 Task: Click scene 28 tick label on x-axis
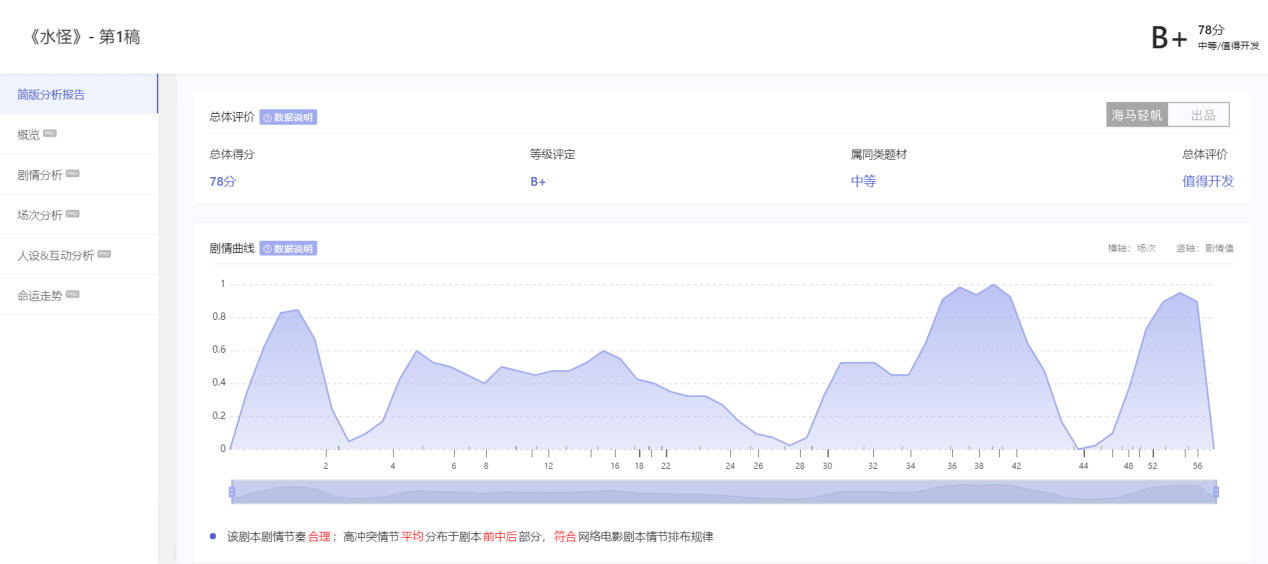800,466
